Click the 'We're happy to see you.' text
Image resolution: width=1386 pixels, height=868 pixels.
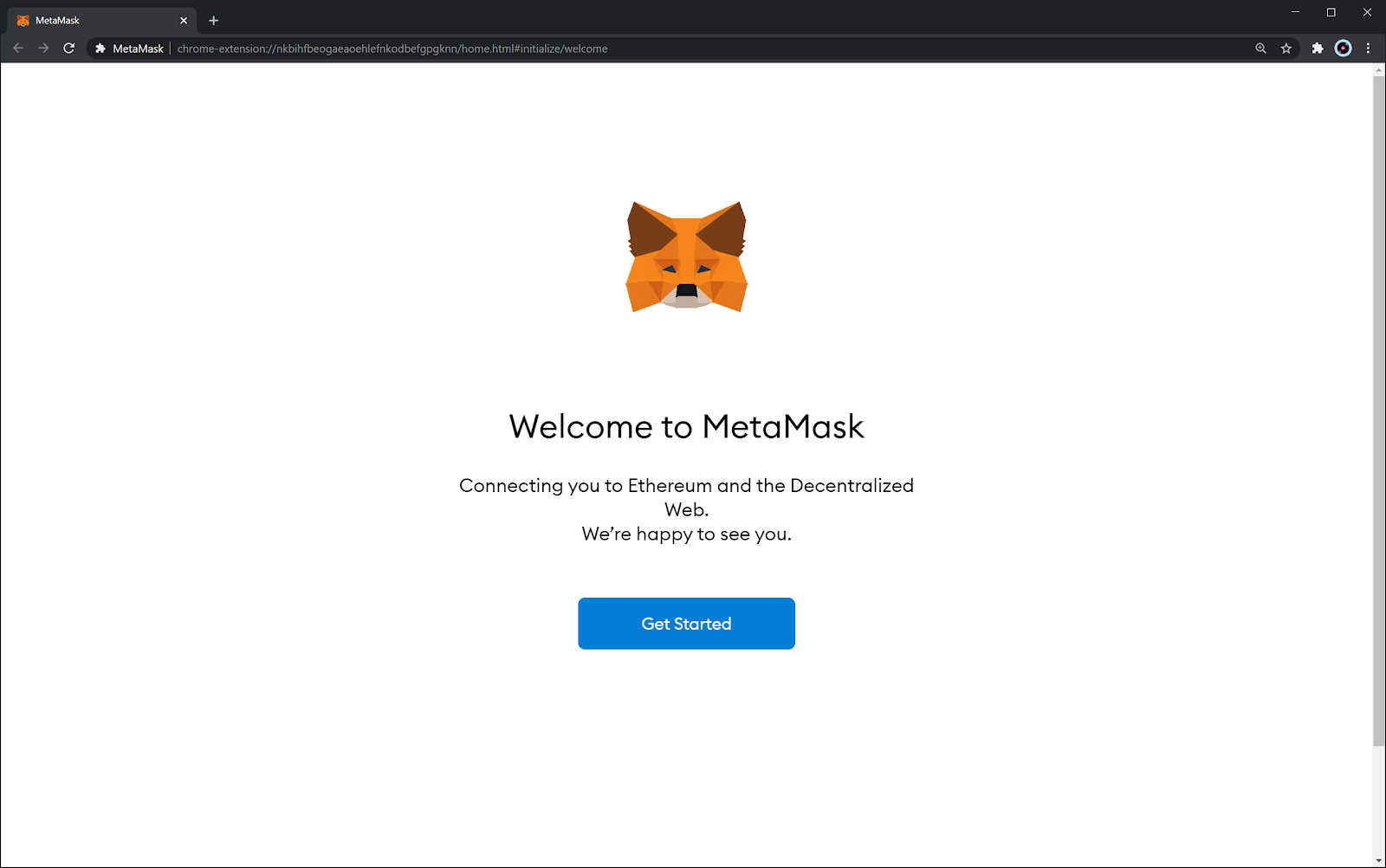click(687, 534)
